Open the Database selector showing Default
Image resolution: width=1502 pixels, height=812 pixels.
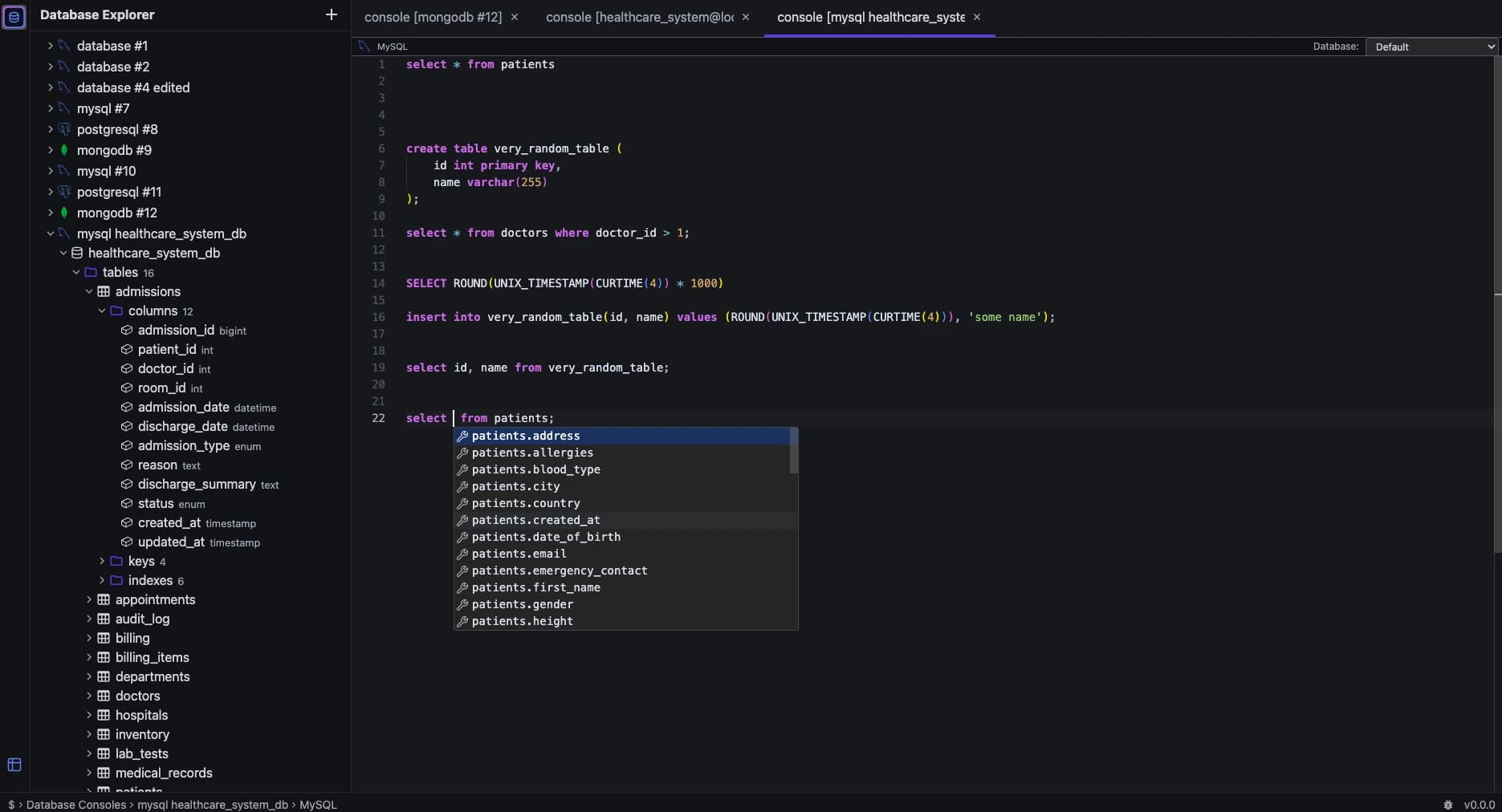(1431, 47)
